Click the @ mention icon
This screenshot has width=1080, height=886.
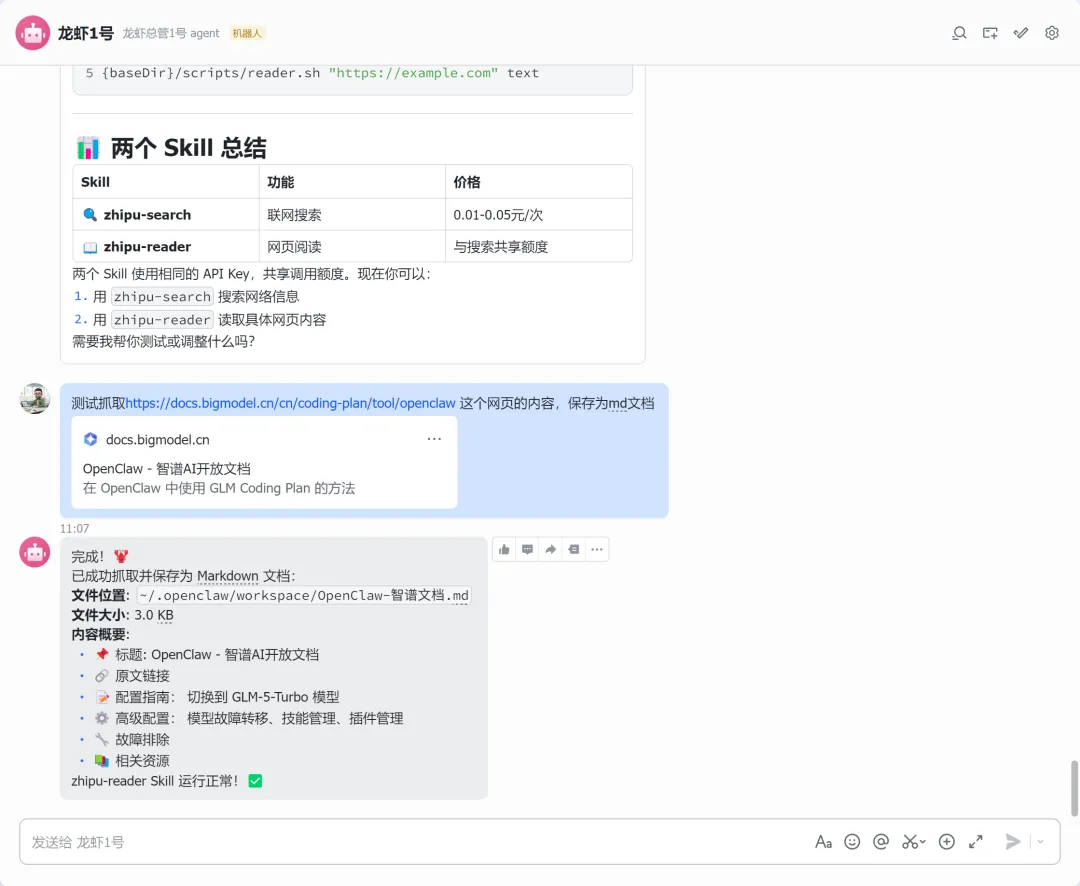coord(881,842)
